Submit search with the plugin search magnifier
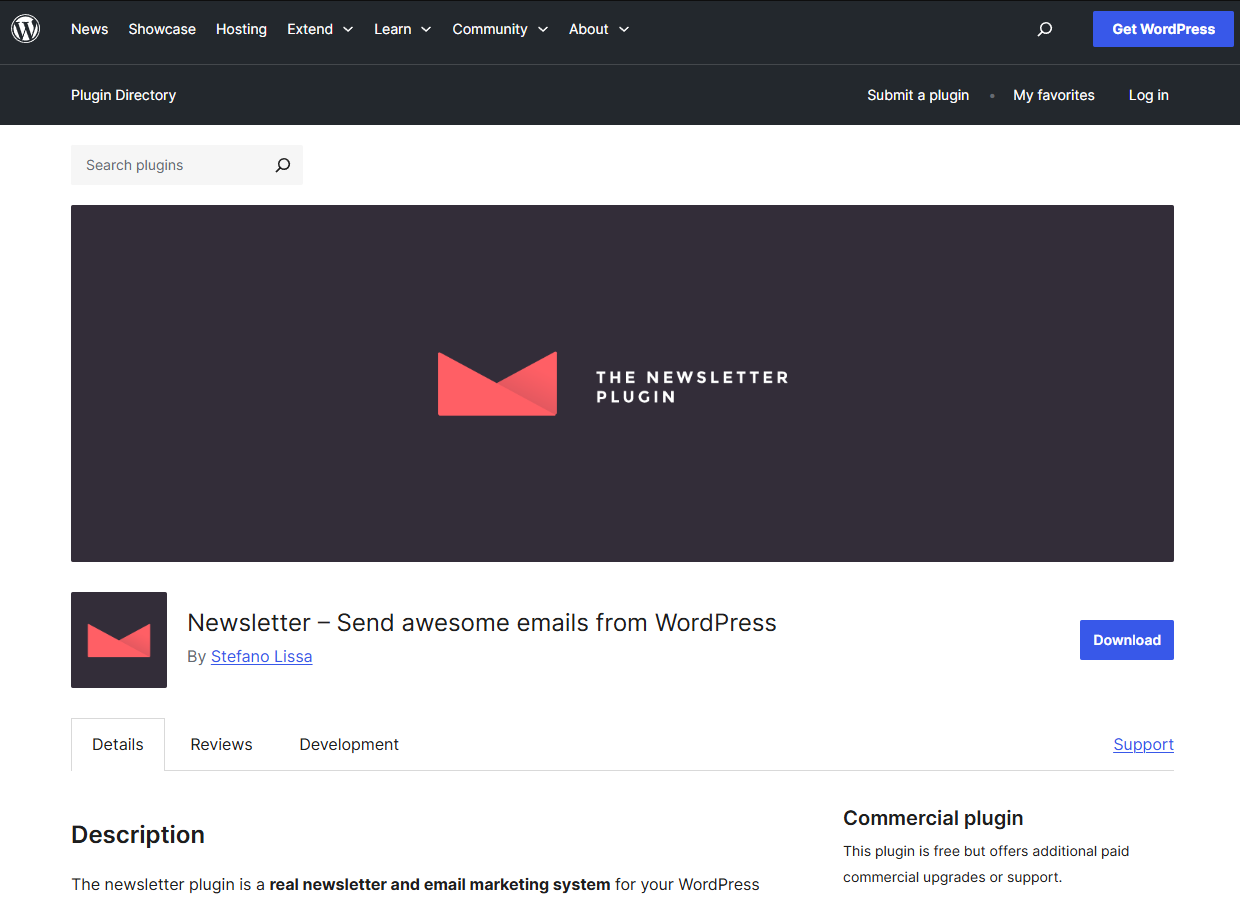Viewport: 1240px width, 901px height. click(283, 165)
